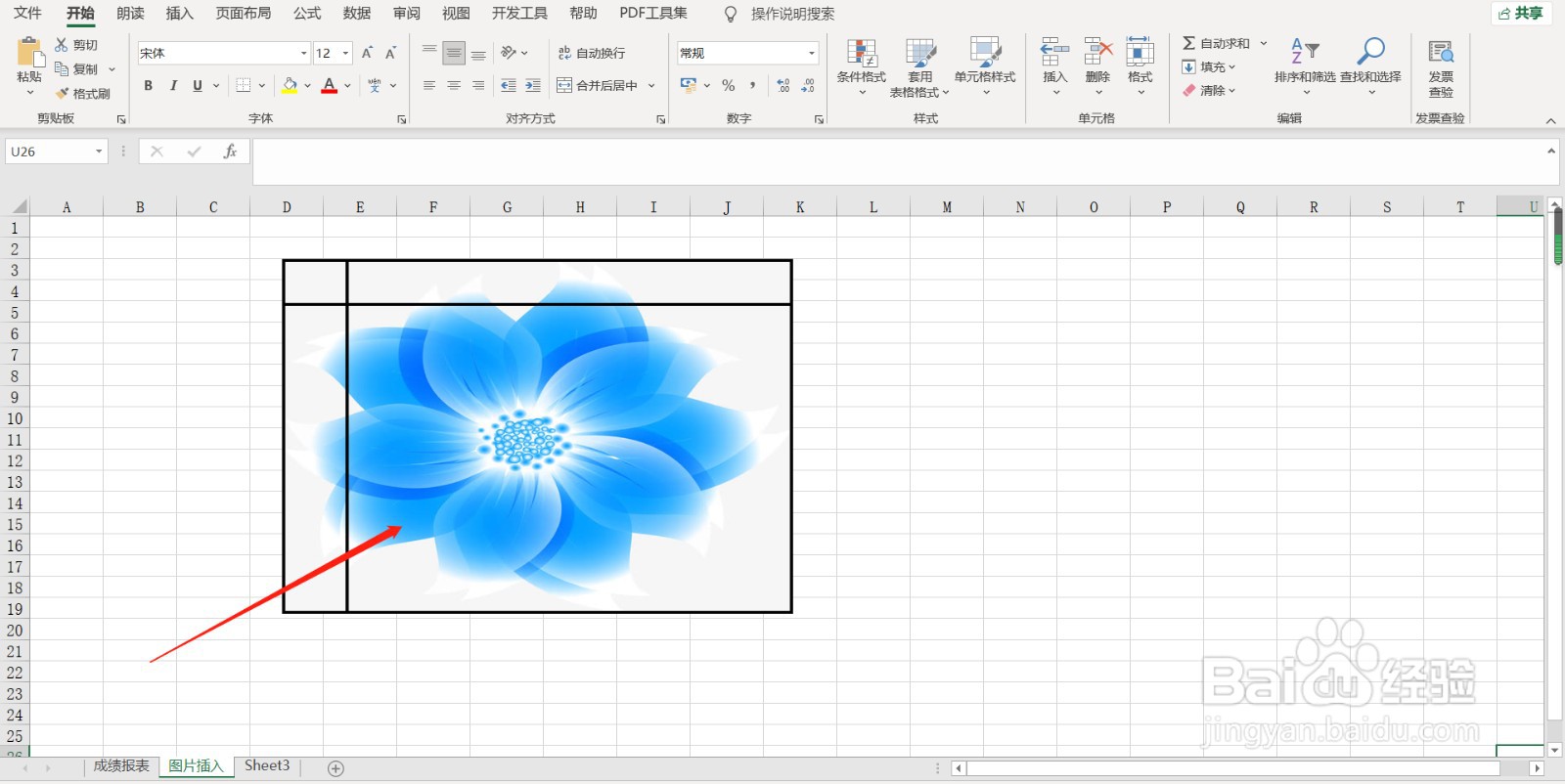This screenshot has height=784, width=1565.
Task: Click the accounting number format icon
Action: click(x=689, y=86)
